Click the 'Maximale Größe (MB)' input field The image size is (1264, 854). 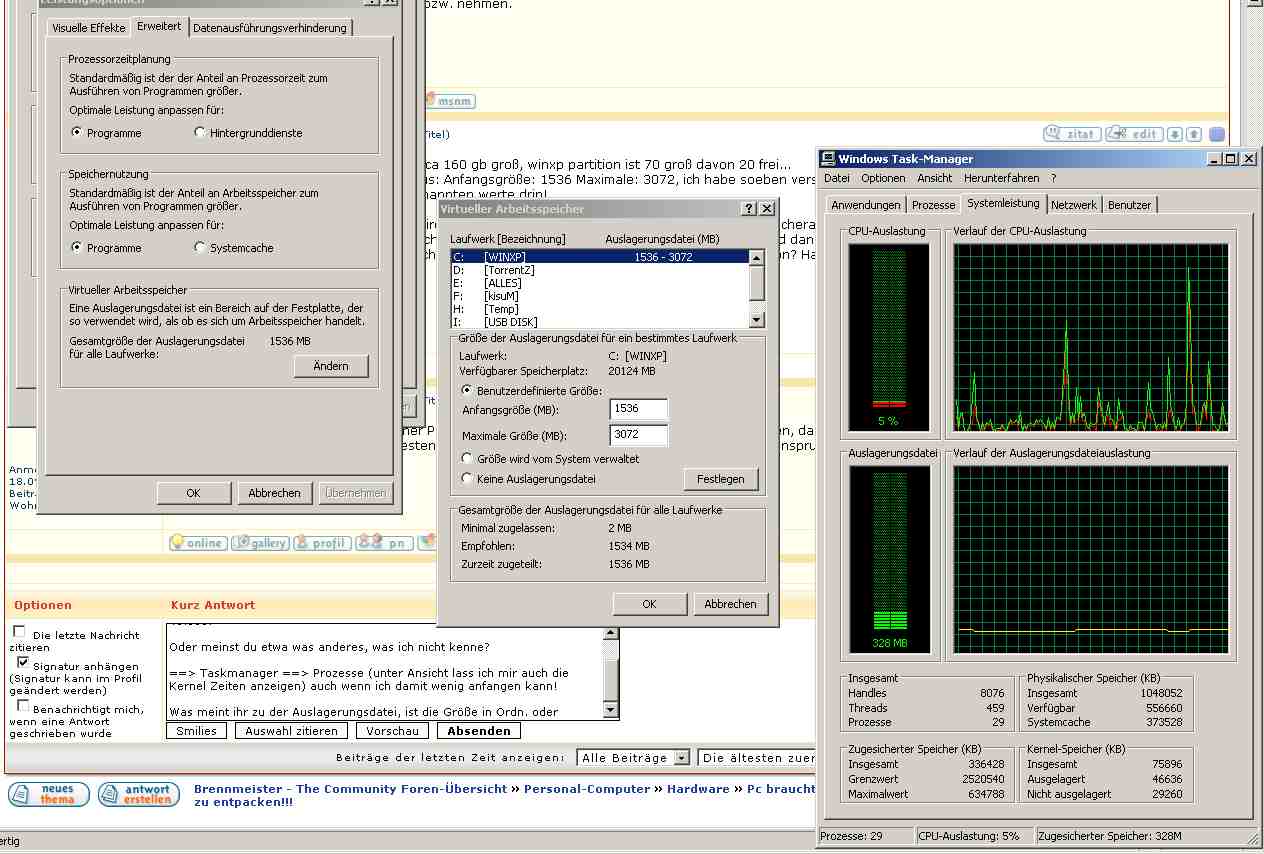click(638, 436)
